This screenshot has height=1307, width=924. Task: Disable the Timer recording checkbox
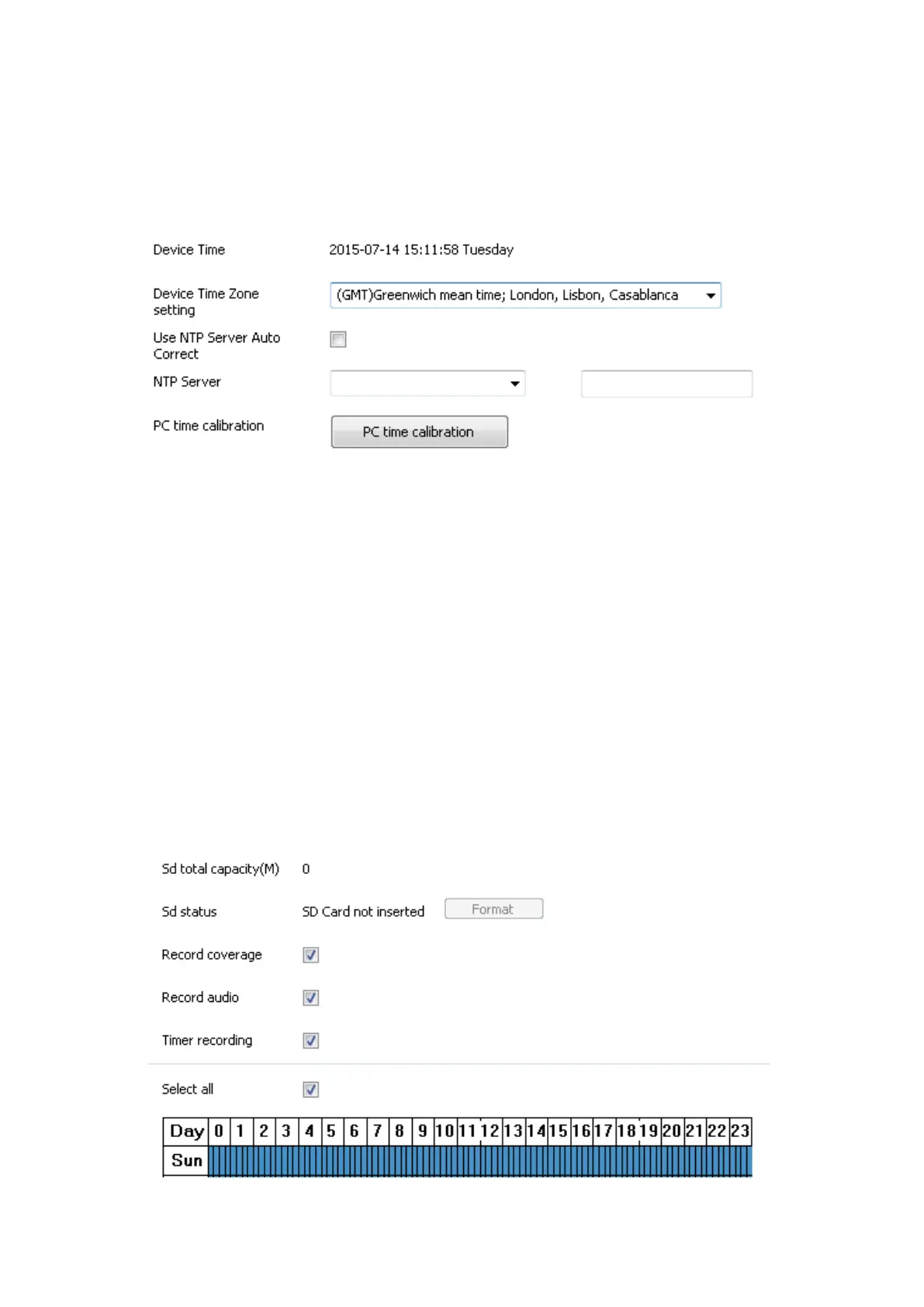coord(311,1041)
